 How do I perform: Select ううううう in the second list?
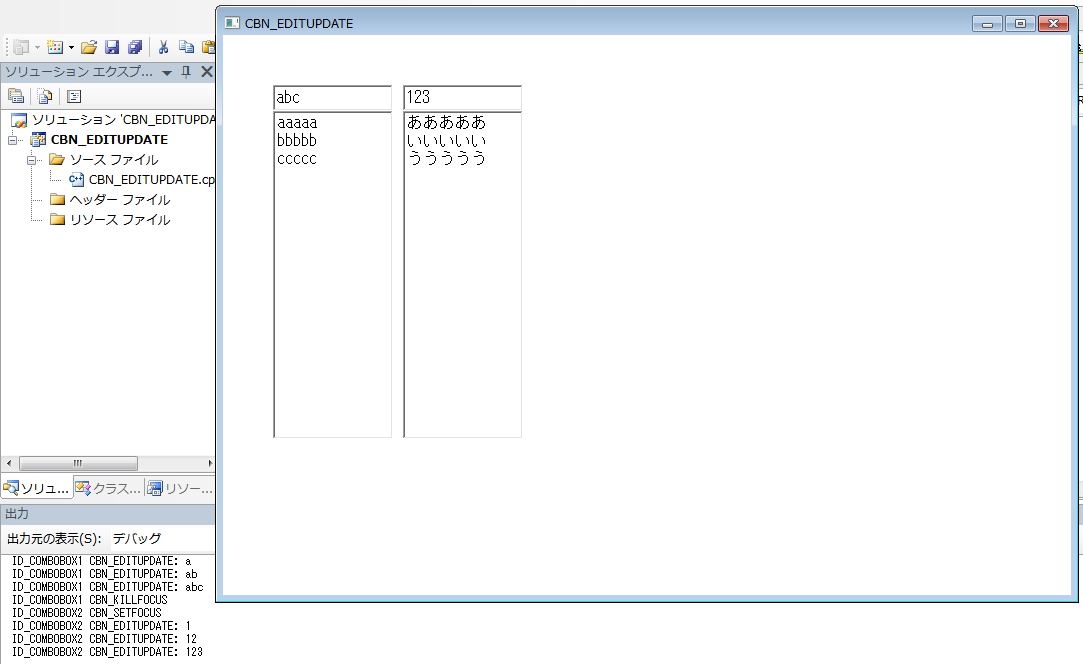(x=446, y=158)
